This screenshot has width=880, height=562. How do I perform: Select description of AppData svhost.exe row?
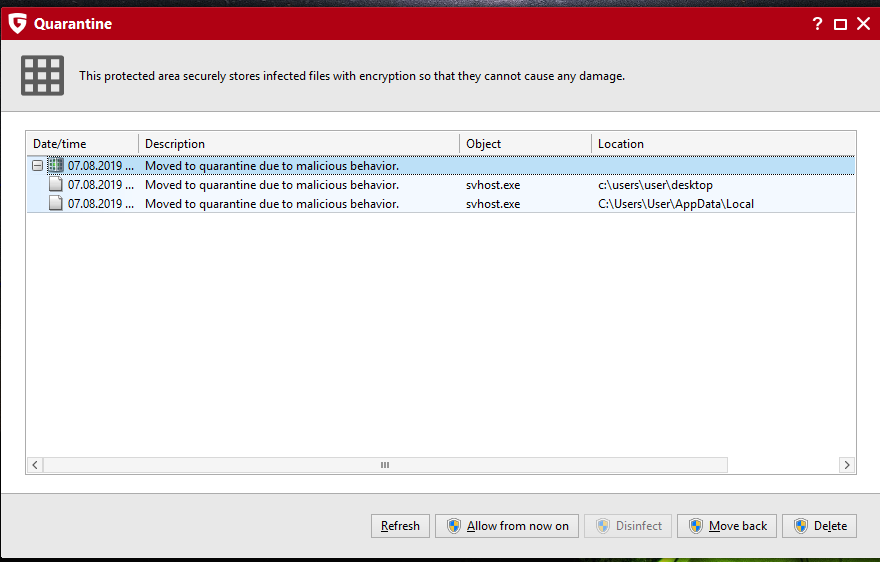[272, 204]
